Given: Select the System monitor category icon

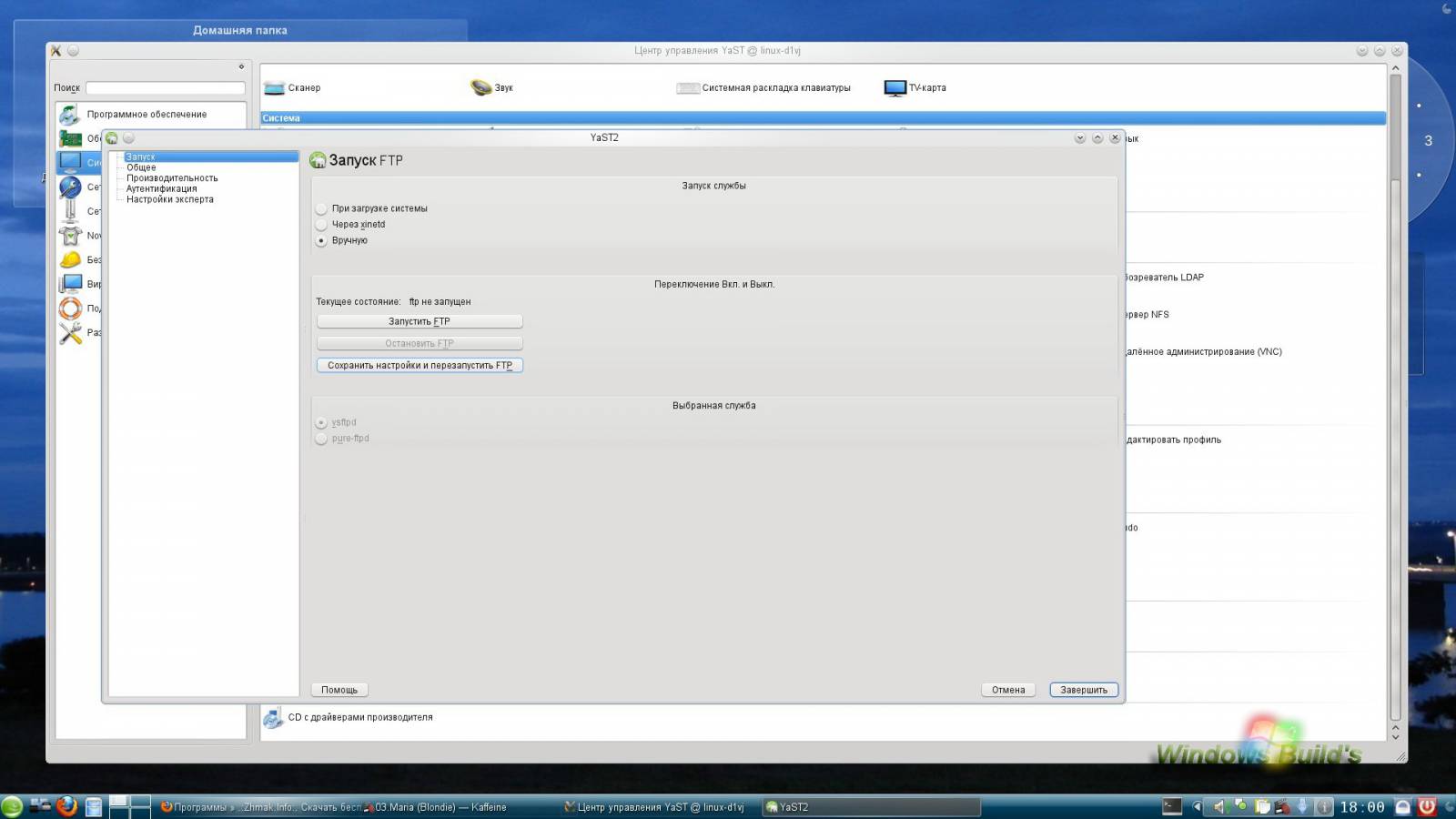Looking at the screenshot, I should click(70, 162).
